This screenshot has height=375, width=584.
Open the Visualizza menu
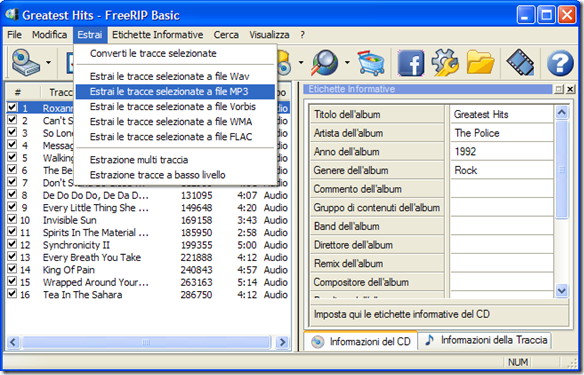click(269, 35)
